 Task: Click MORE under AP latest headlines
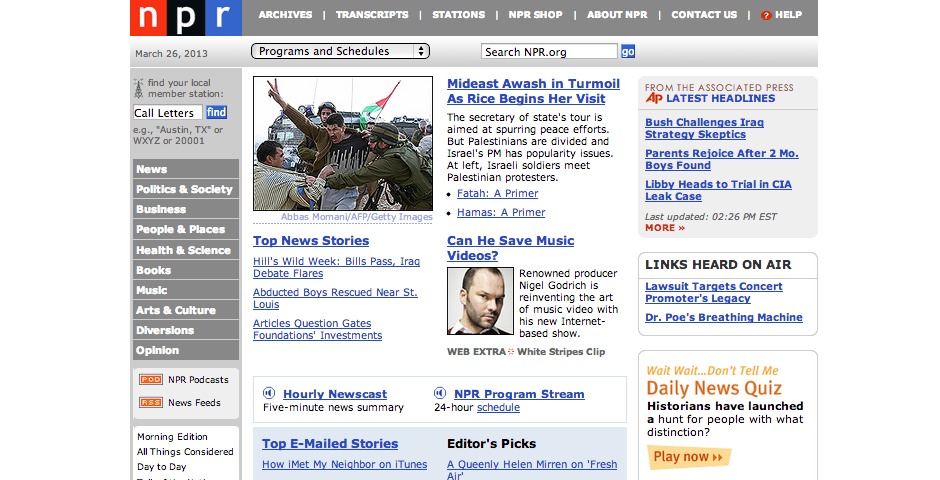pyautogui.click(x=665, y=228)
